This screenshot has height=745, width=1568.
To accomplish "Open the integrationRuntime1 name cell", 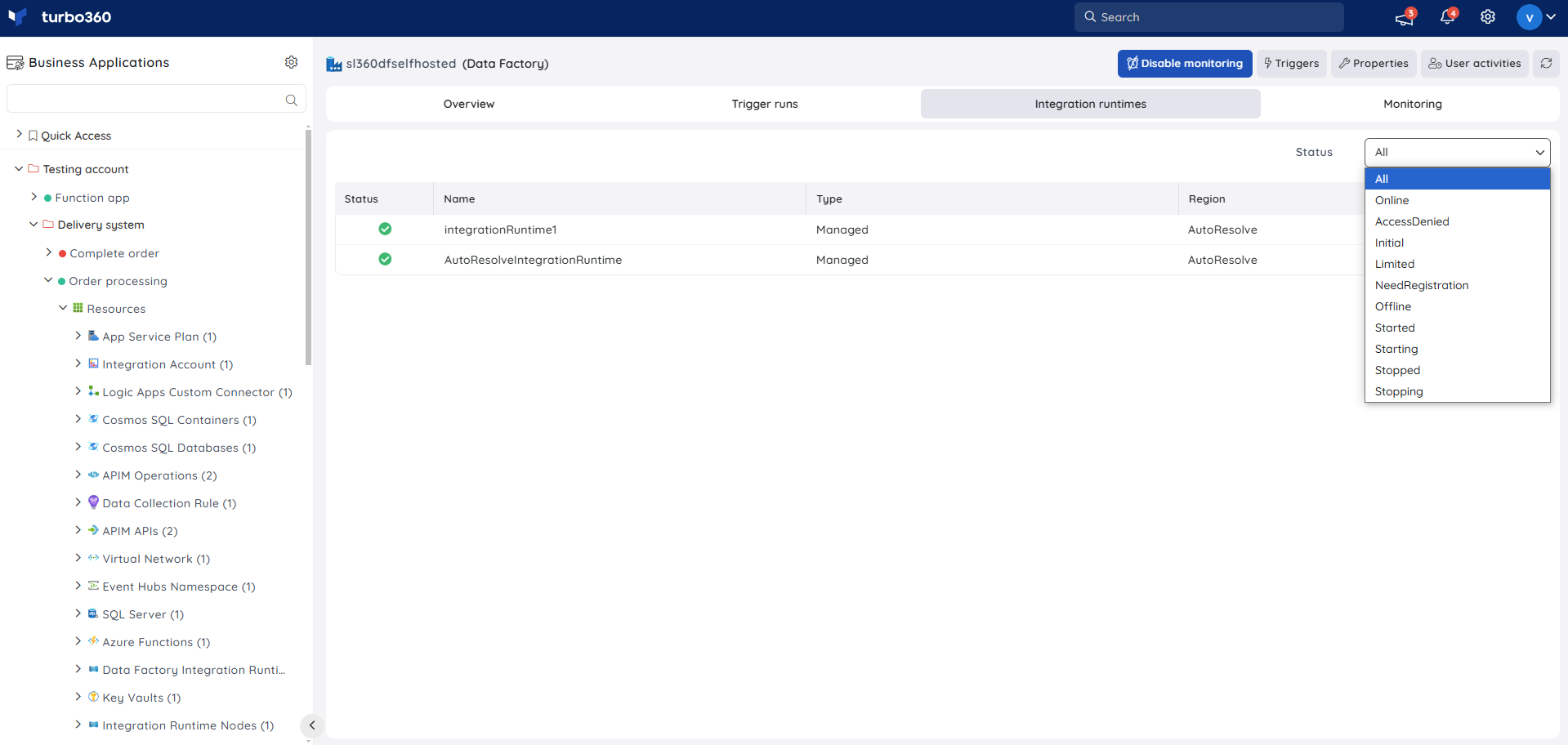I will (x=500, y=230).
